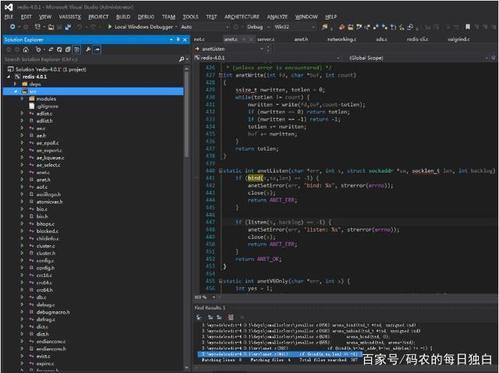This screenshot has height=373, width=499.
Task: Open the Global Scope dropdown
Action: (418, 58)
